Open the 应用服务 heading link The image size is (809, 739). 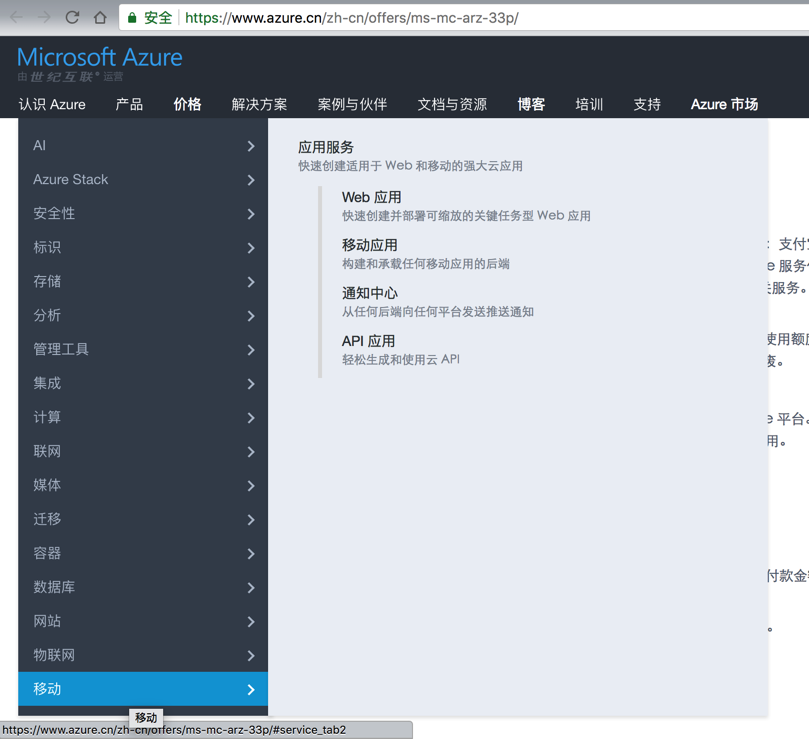coord(326,148)
